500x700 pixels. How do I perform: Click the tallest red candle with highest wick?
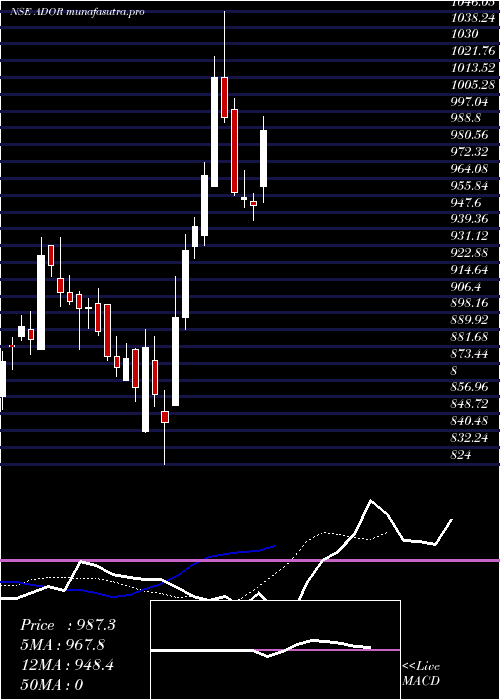(x=224, y=97)
